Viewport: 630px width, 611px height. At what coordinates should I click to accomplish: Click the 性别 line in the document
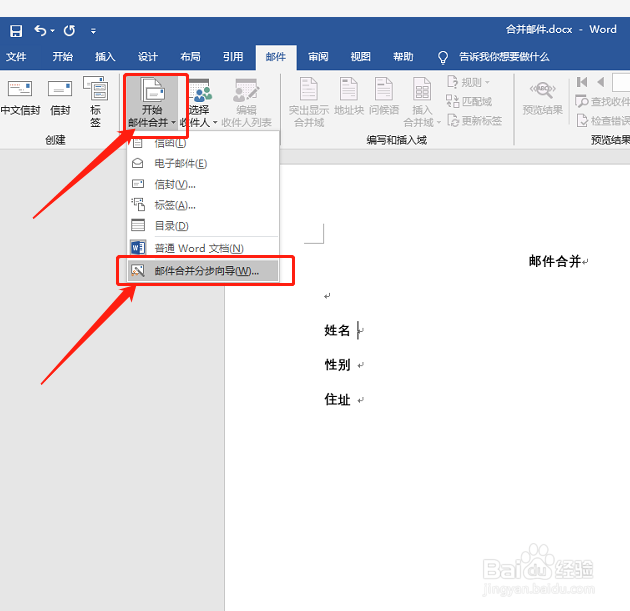[x=338, y=365]
